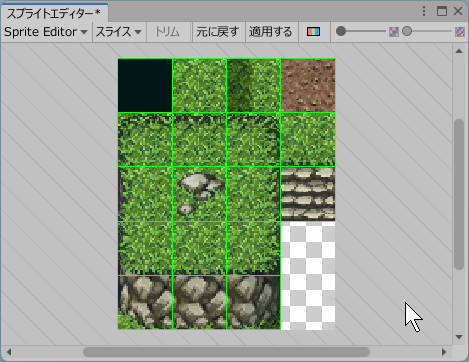The image size is (469, 362).
Task: Click the horizontal scrollbar left arrow
Action: (9, 352)
